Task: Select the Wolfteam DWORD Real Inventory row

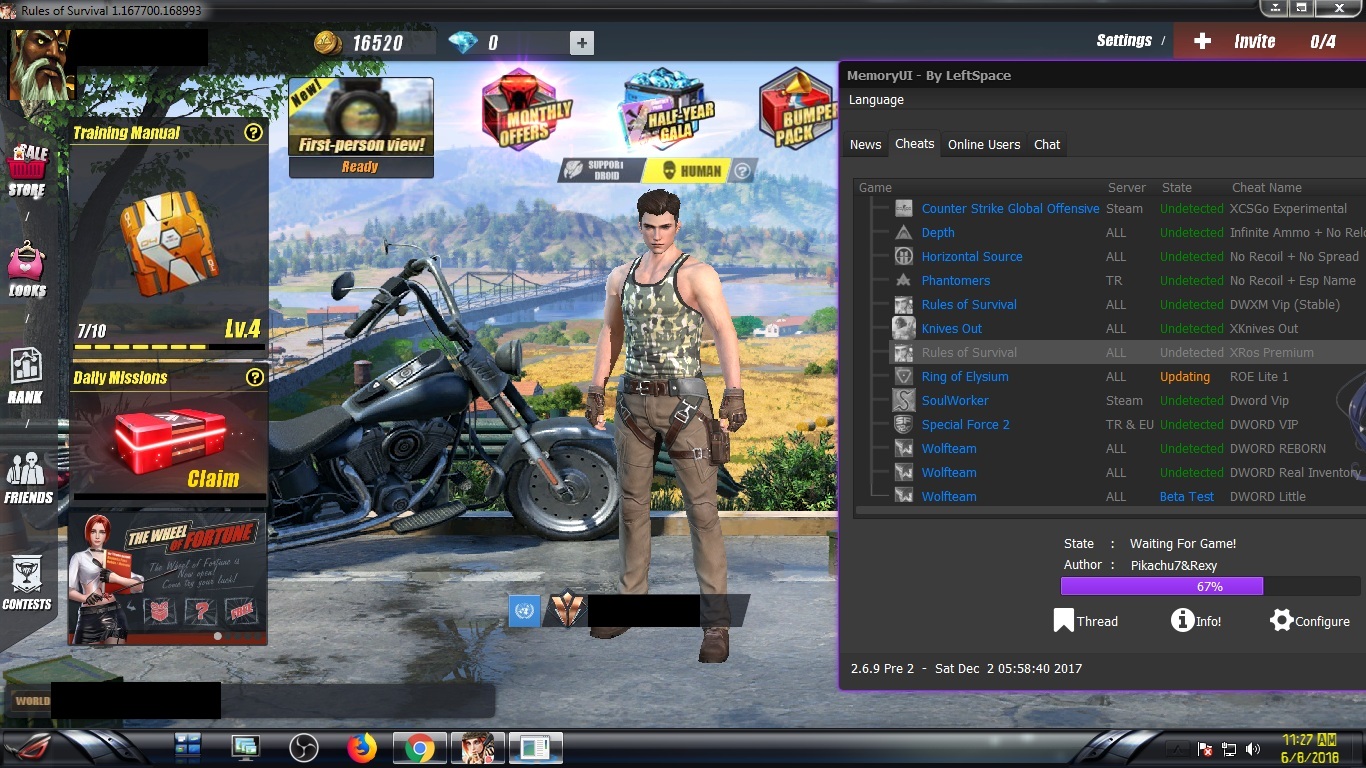Action: click(1111, 473)
